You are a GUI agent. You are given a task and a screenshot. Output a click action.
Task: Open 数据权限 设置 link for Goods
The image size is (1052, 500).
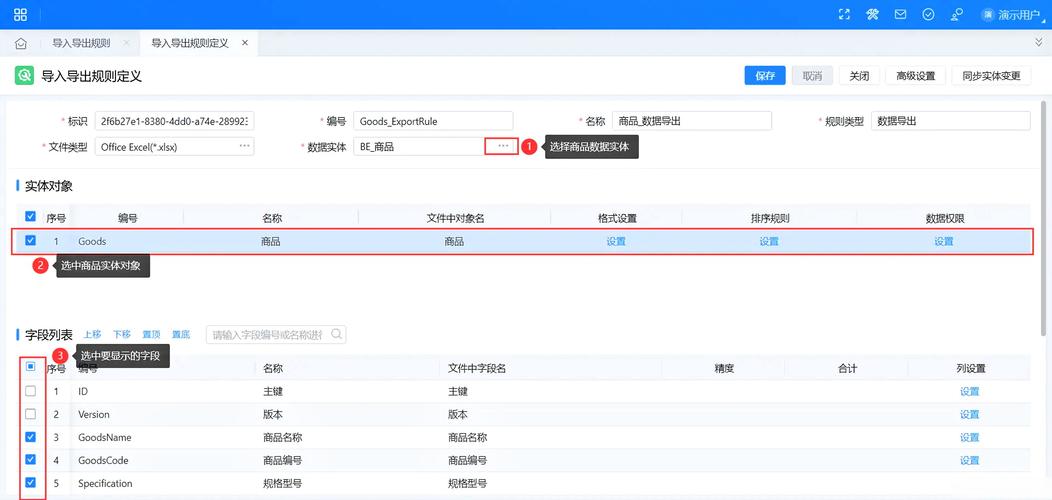943,242
